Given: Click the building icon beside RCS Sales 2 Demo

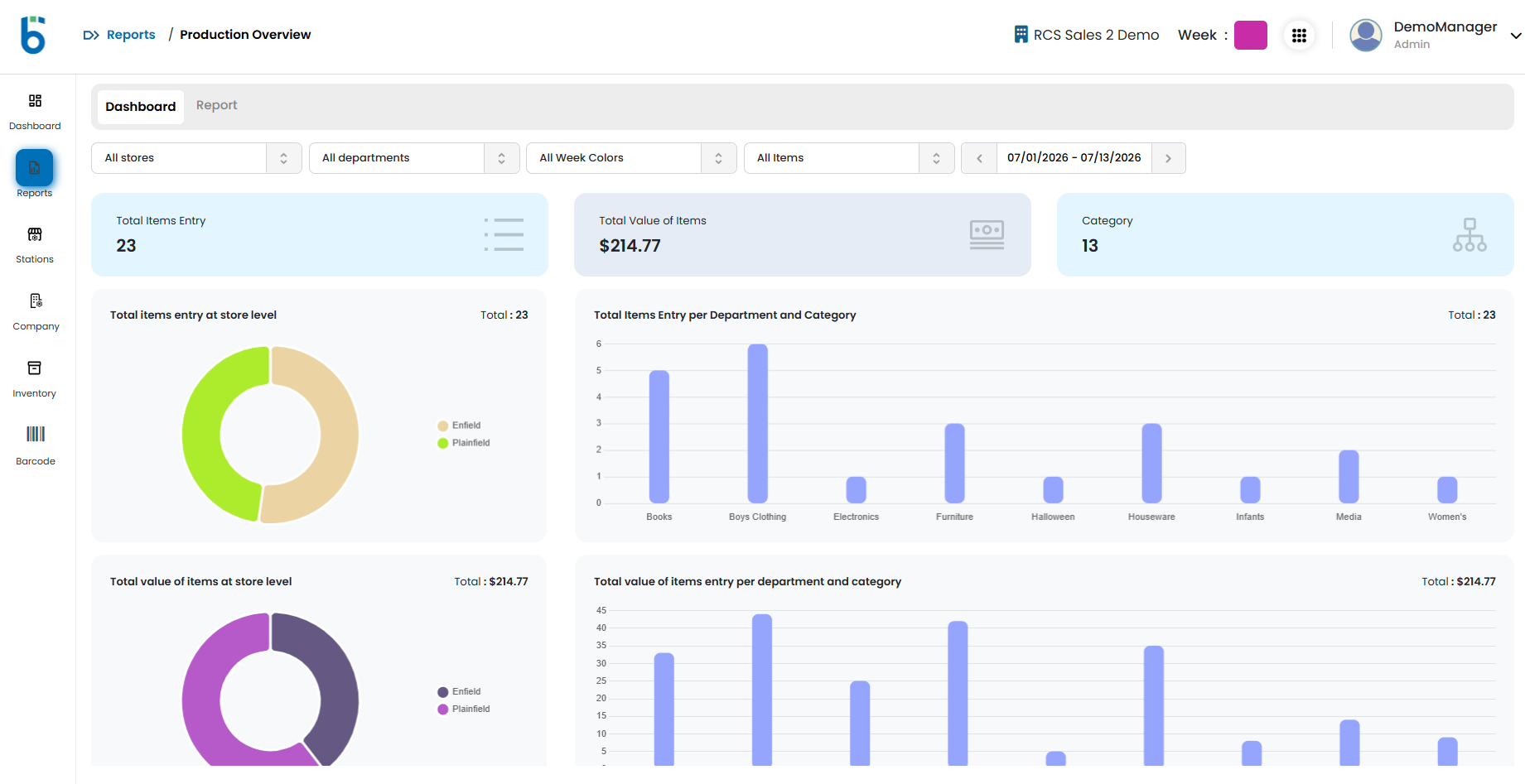Looking at the screenshot, I should tap(1021, 35).
